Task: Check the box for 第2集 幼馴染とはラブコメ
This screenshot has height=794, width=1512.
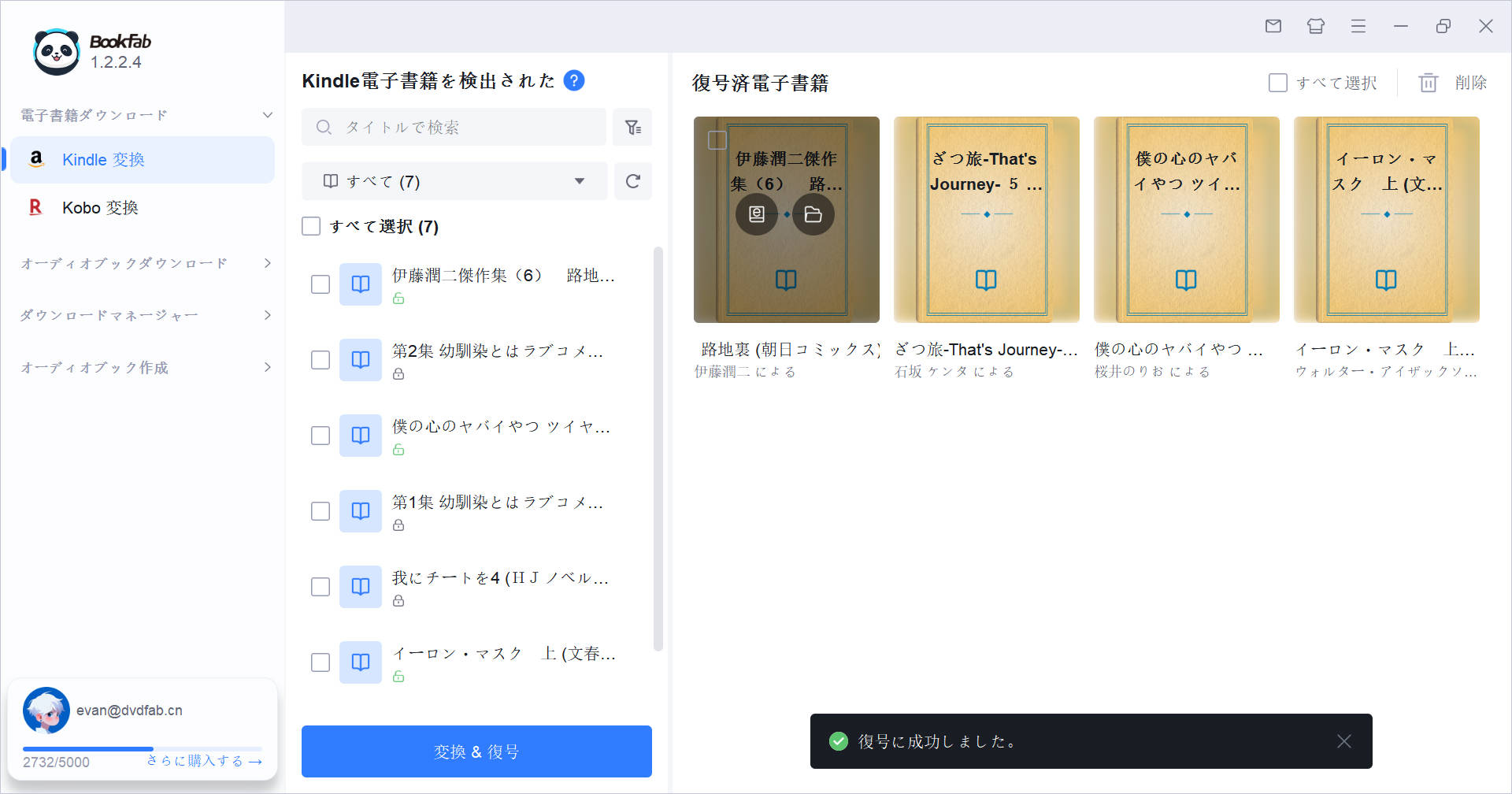Action: pos(320,360)
